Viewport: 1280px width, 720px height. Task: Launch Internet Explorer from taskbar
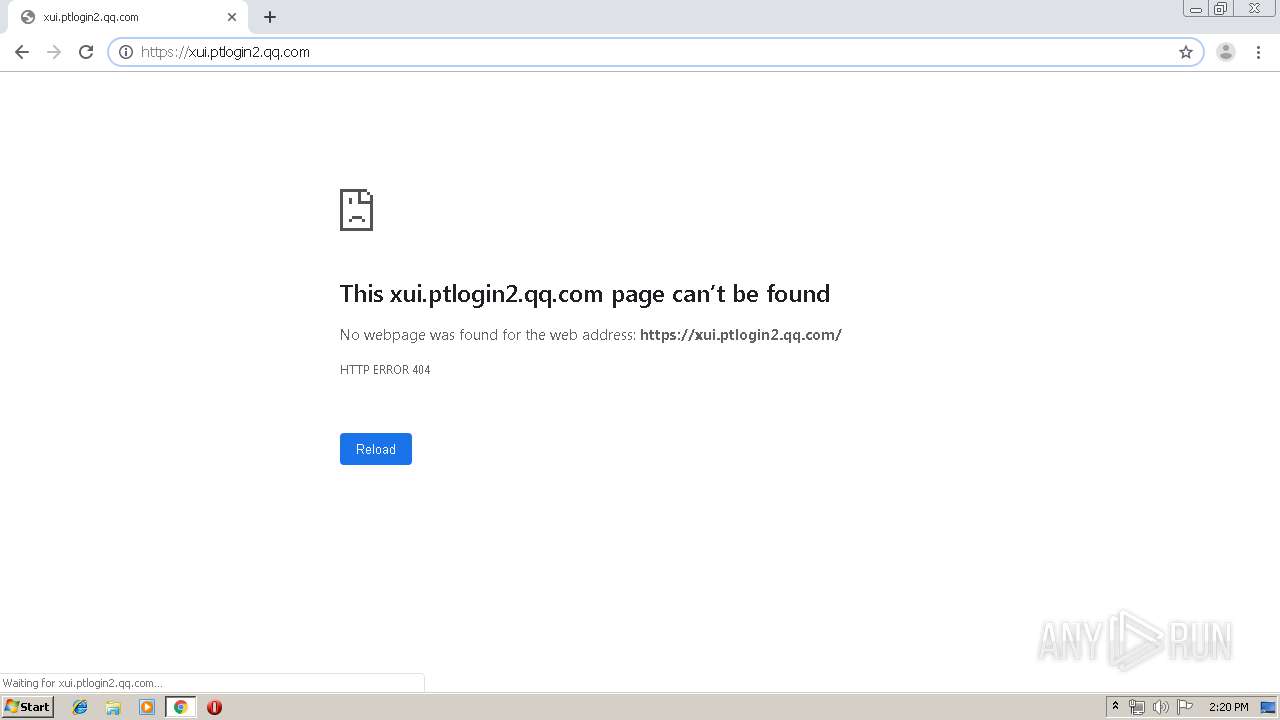80,707
